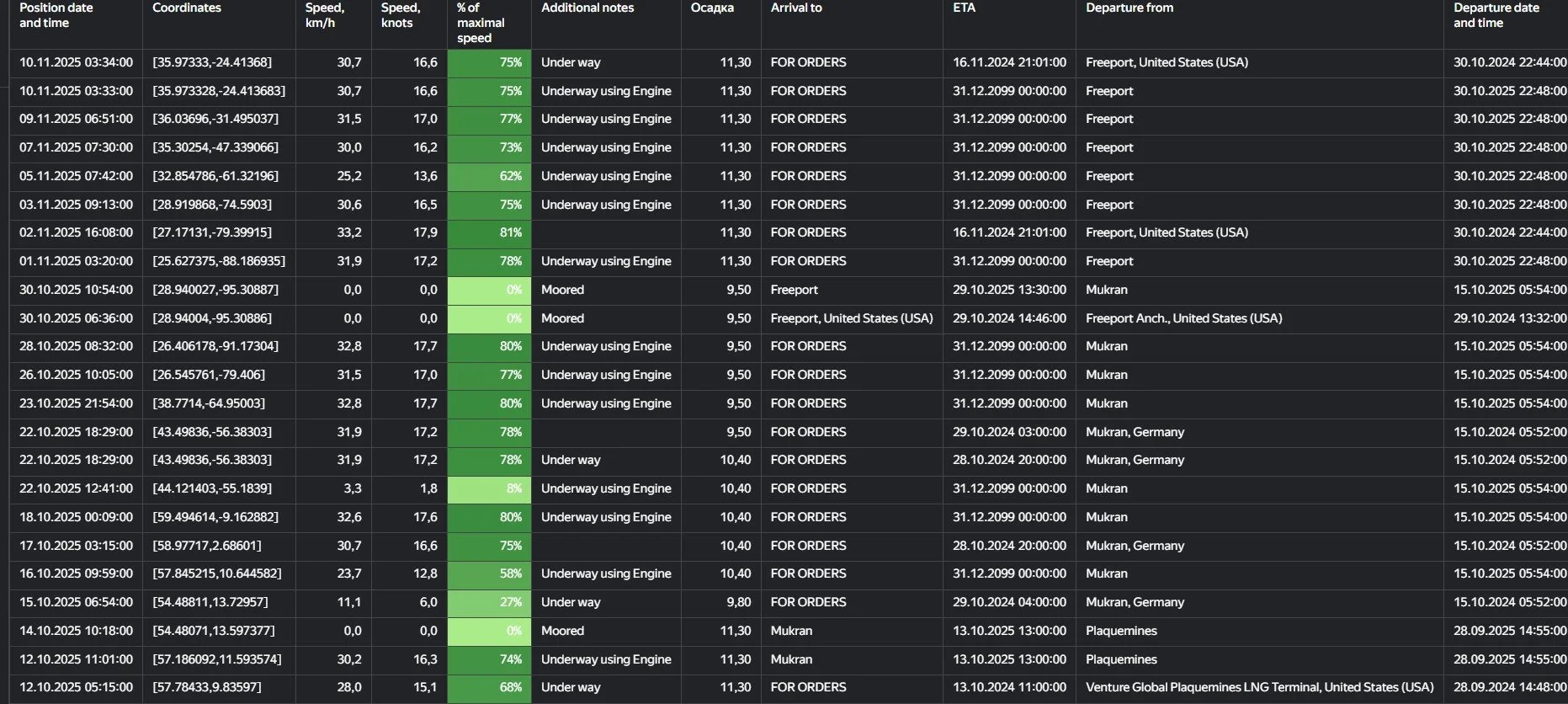The width and height of the screenshot is (1568, 704).
Task: Click ETA cell 13.10.2024 11:00:00
Action: point(1009,687)
